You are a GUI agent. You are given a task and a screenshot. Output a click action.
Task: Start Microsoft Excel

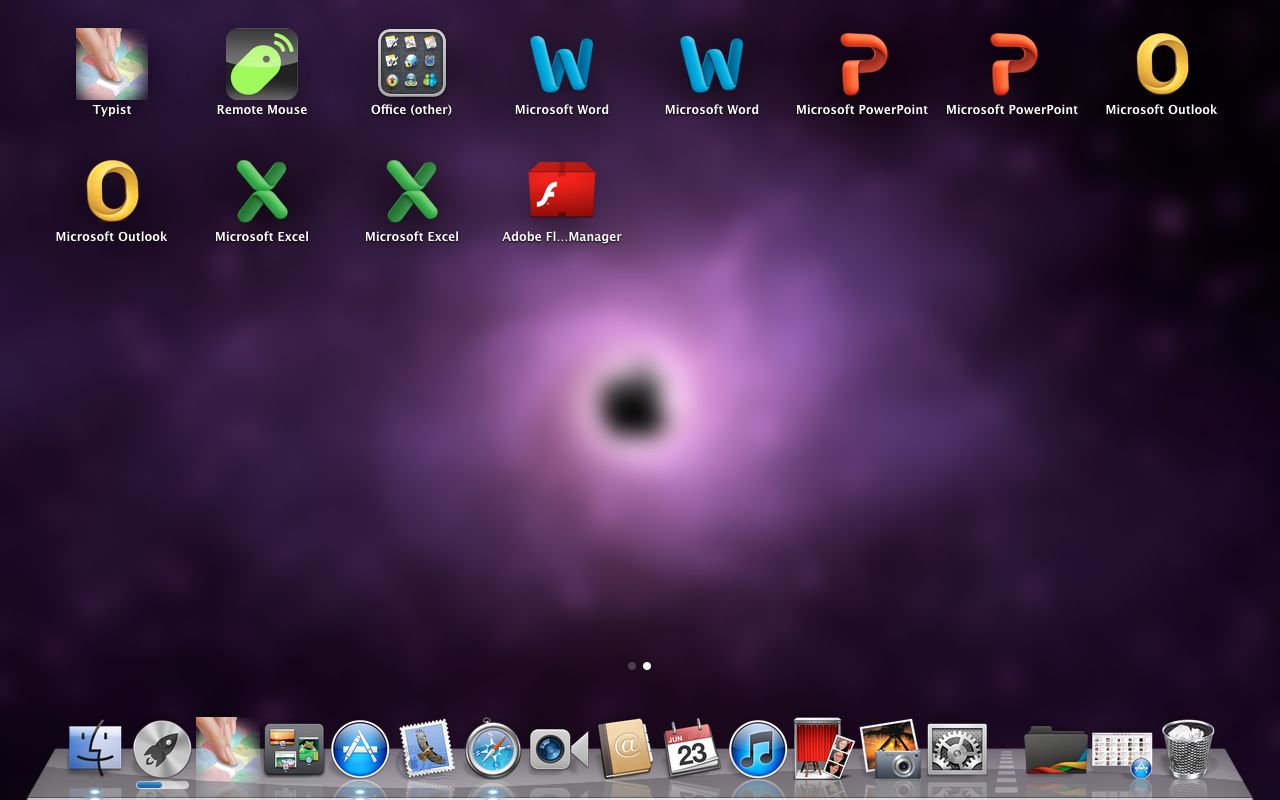pyautogui.click(x=261, y=190)
